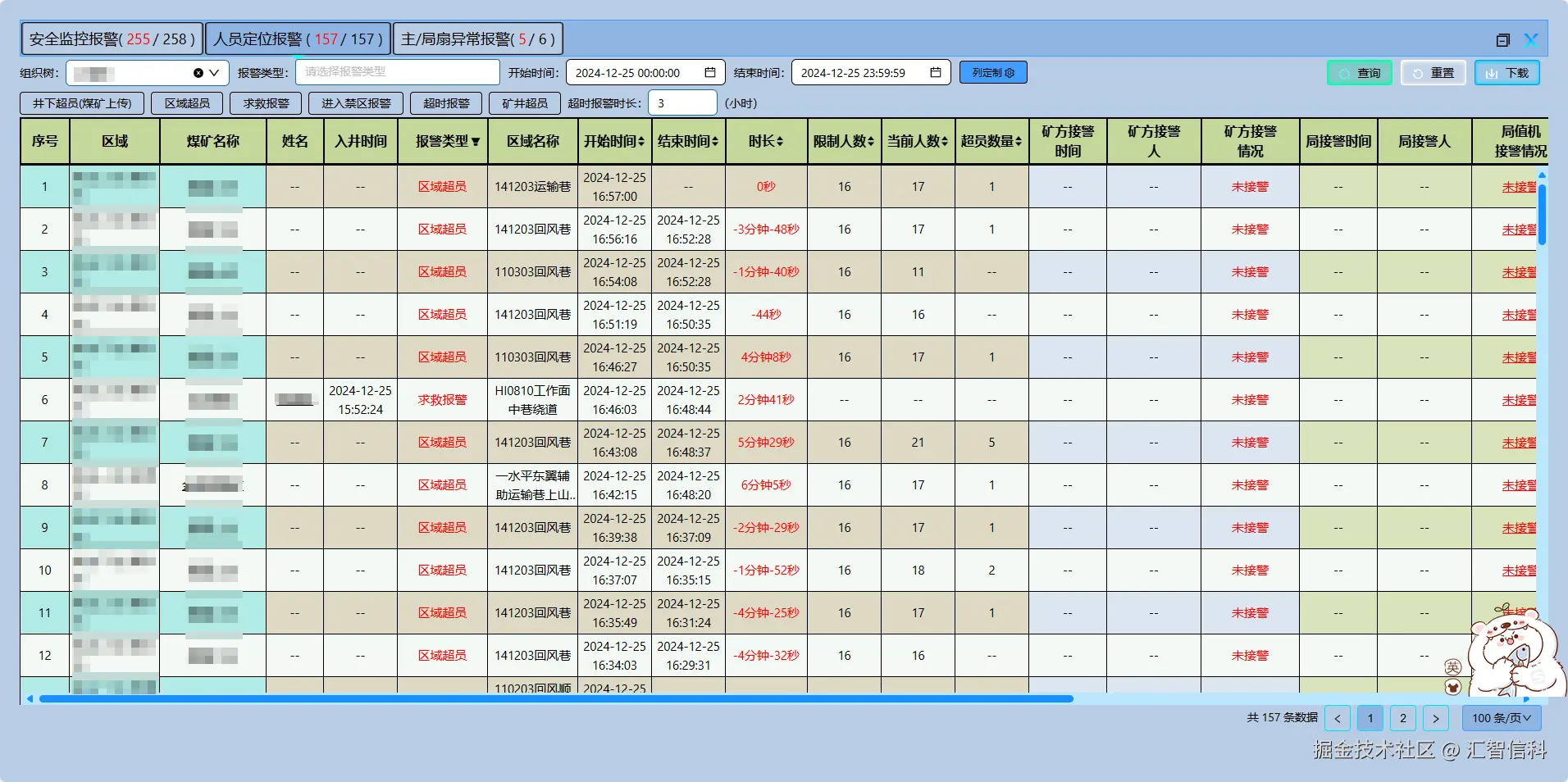The image size is (1568, 782).
Task: Switch to the 主/局扇异常报警 tab
Action: (478, 39)
